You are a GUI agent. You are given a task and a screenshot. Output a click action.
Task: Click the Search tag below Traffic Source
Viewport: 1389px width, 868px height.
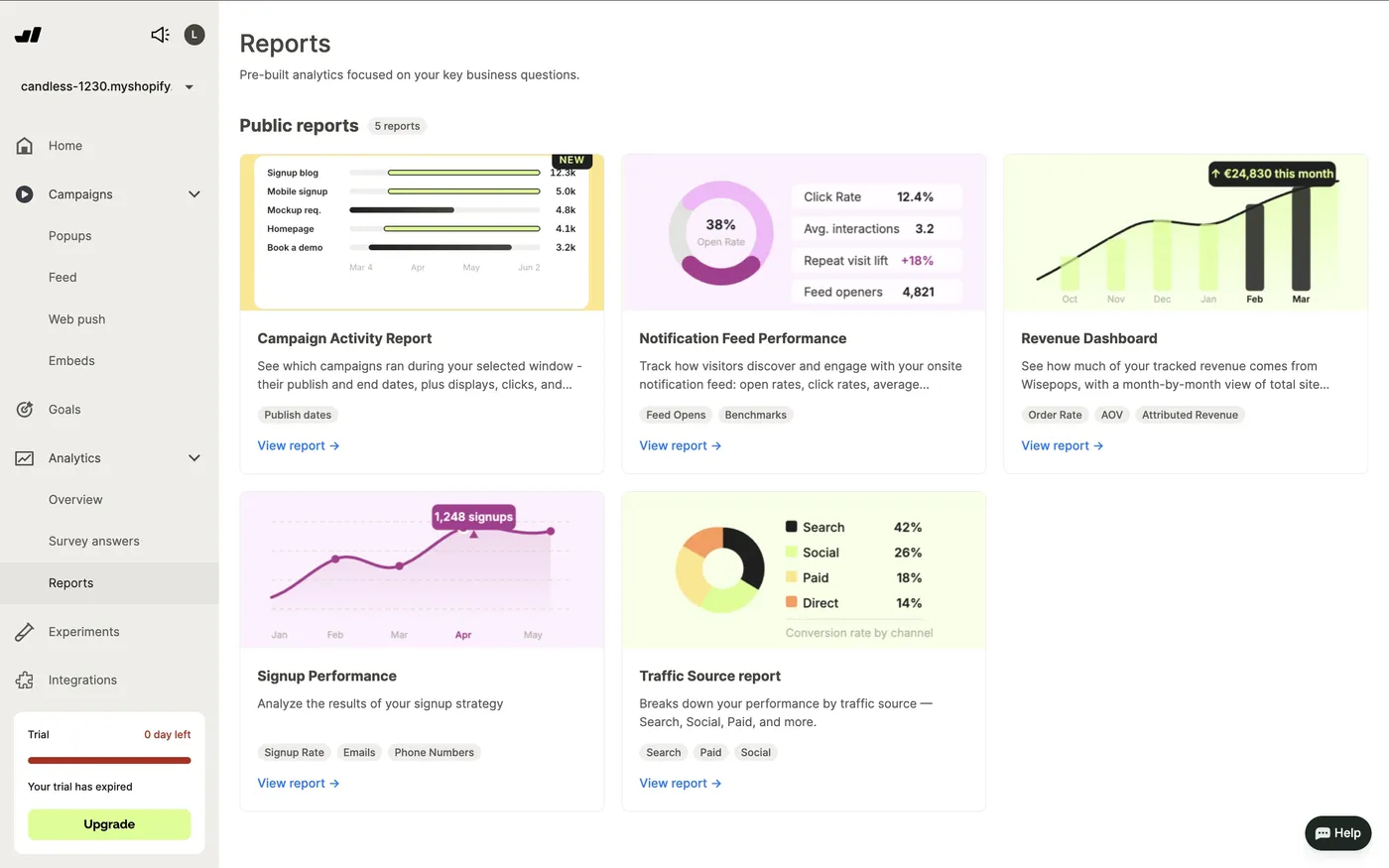[x=664, y=753]
